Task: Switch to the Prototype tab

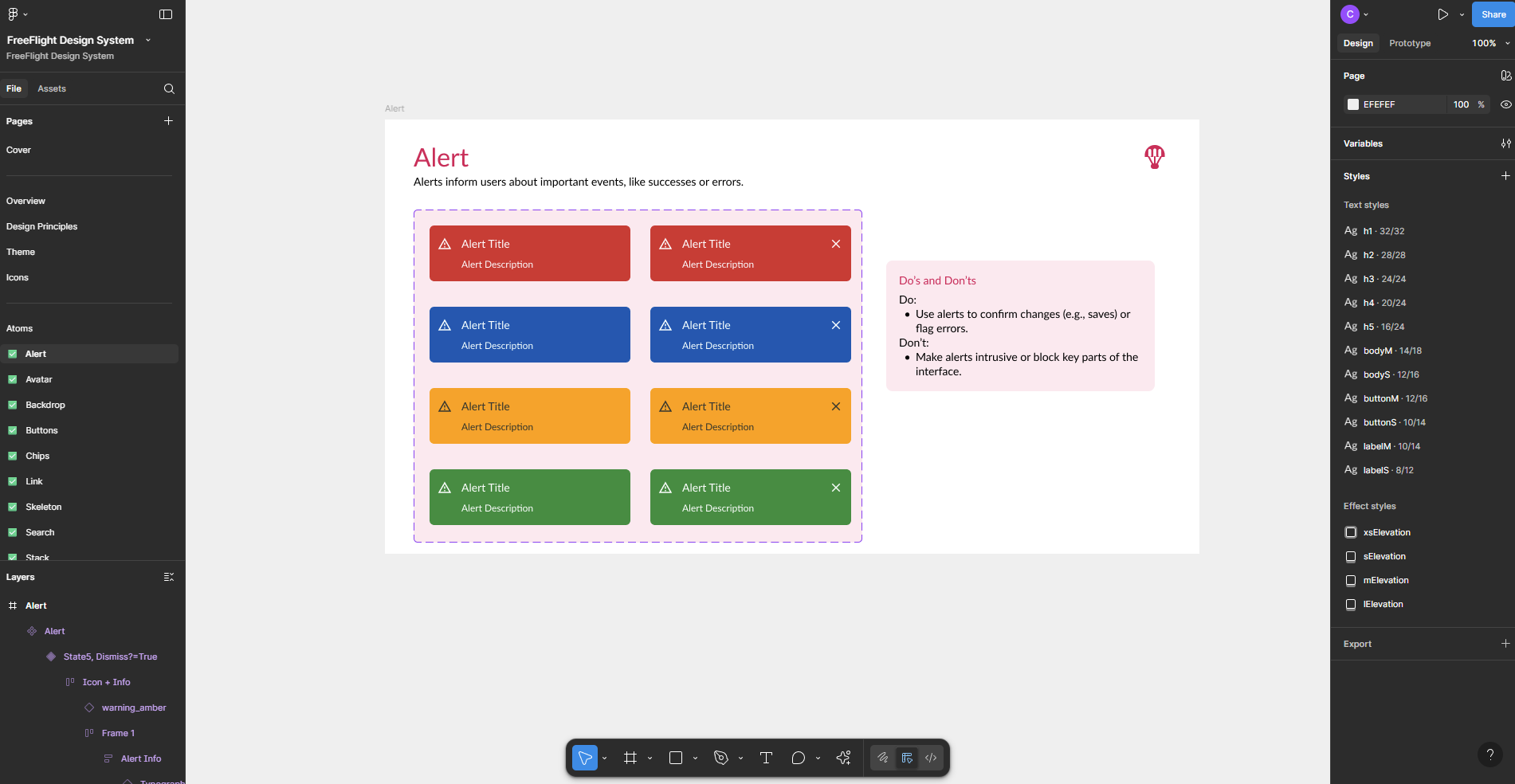Action: pyautogui.click(x=1409, y=43)
